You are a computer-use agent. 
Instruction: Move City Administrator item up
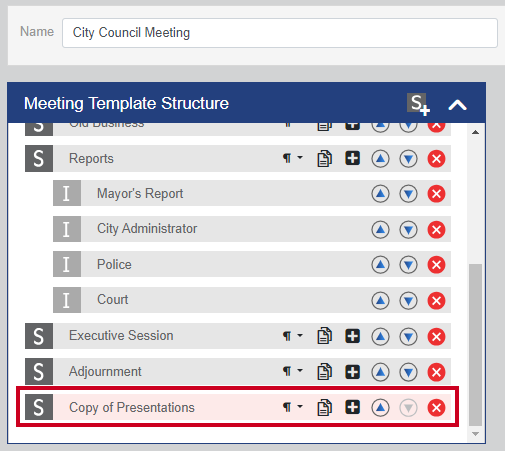point(380,229)
